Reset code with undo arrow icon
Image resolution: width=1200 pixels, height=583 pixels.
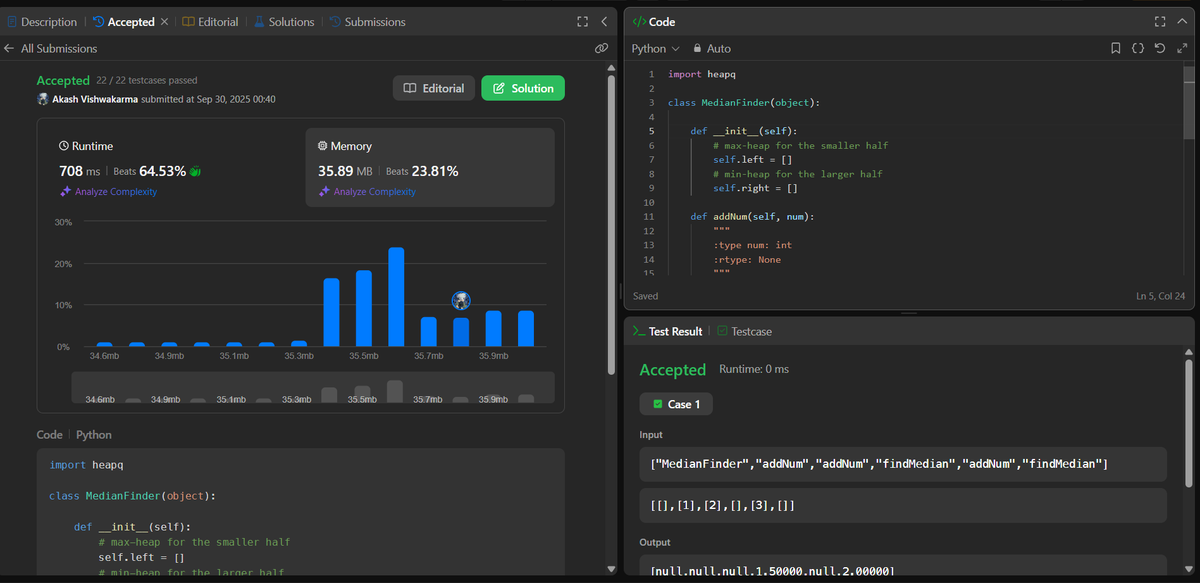pos(1159,48)
